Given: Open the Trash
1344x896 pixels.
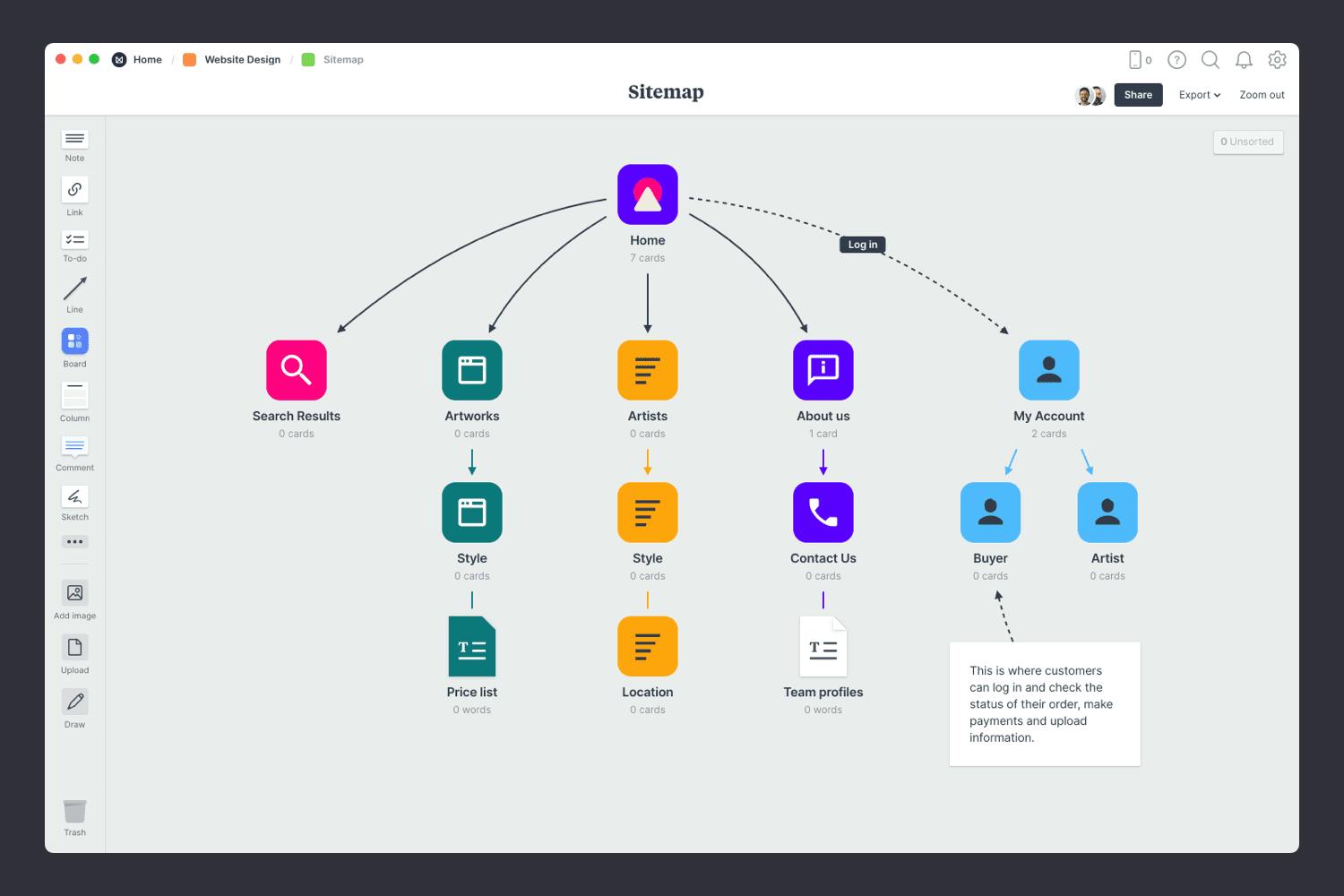Looking at the screenshot, I should pos(74,809).
